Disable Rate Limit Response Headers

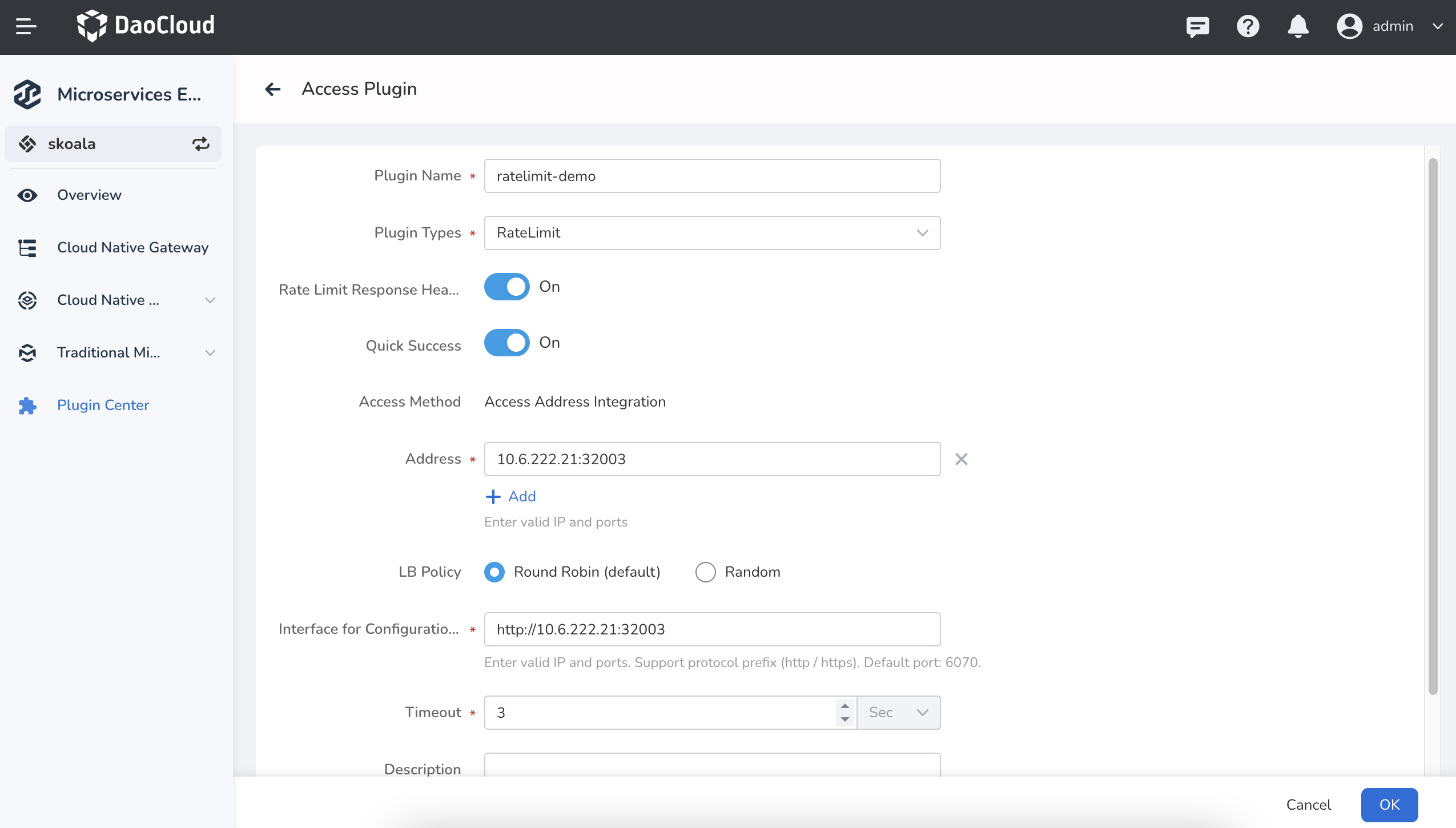tap(506, 287)
